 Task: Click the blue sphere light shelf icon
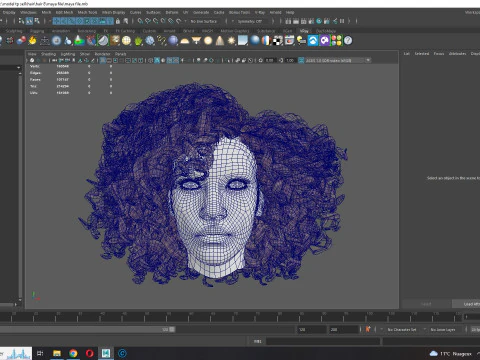pyautogui.click(x=173, y=40)
